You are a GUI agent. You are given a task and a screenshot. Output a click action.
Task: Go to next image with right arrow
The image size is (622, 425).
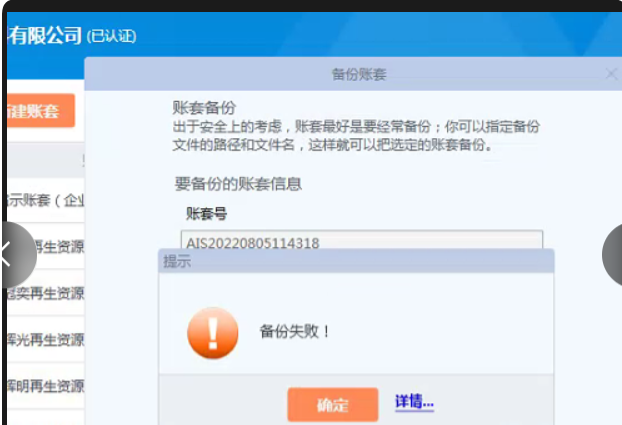(613, 254)
